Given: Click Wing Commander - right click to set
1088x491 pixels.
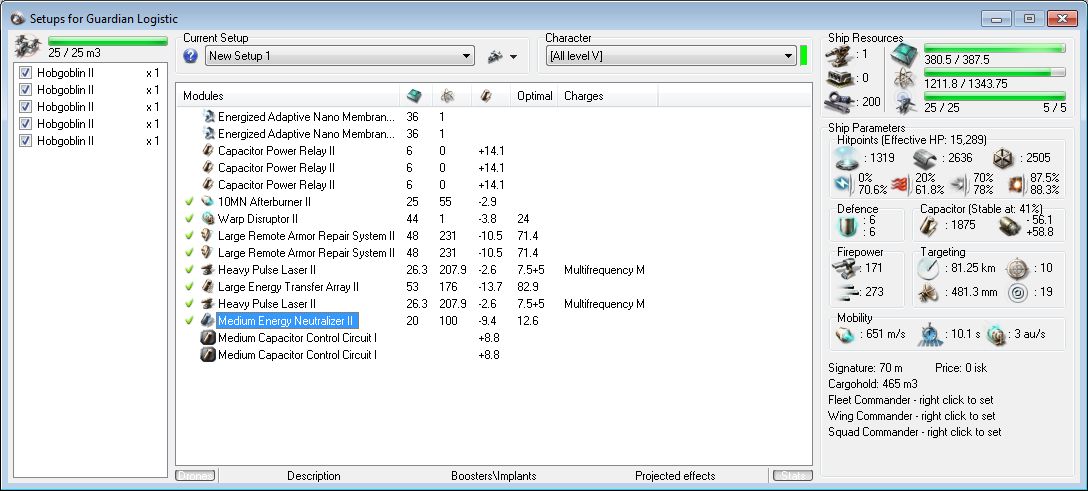Looking at the screenshot, I should tap(912, 416).
